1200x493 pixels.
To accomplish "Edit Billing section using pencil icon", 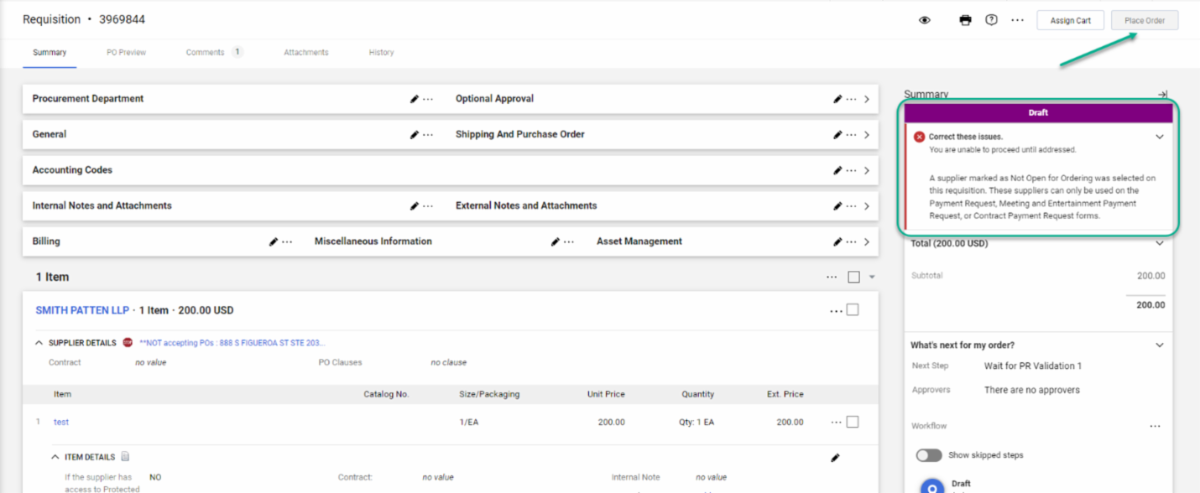I will pyautogui.click(x=273, y=242).
